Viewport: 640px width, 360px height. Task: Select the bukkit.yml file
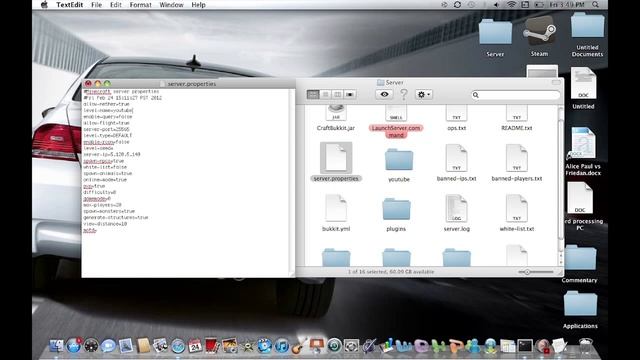(x=336, y=213)
